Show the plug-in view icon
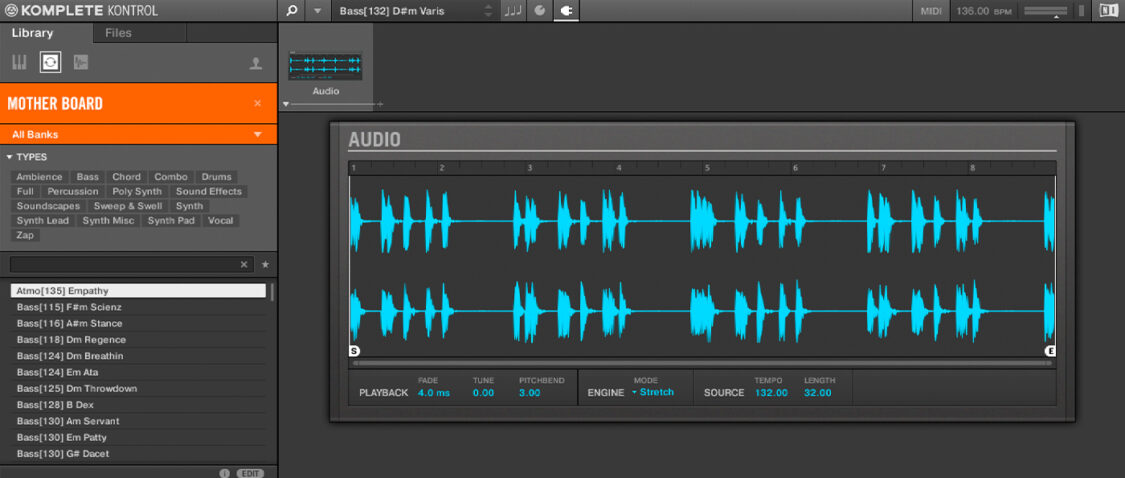This screenshot has height=478, width=1125. point(566,11)
